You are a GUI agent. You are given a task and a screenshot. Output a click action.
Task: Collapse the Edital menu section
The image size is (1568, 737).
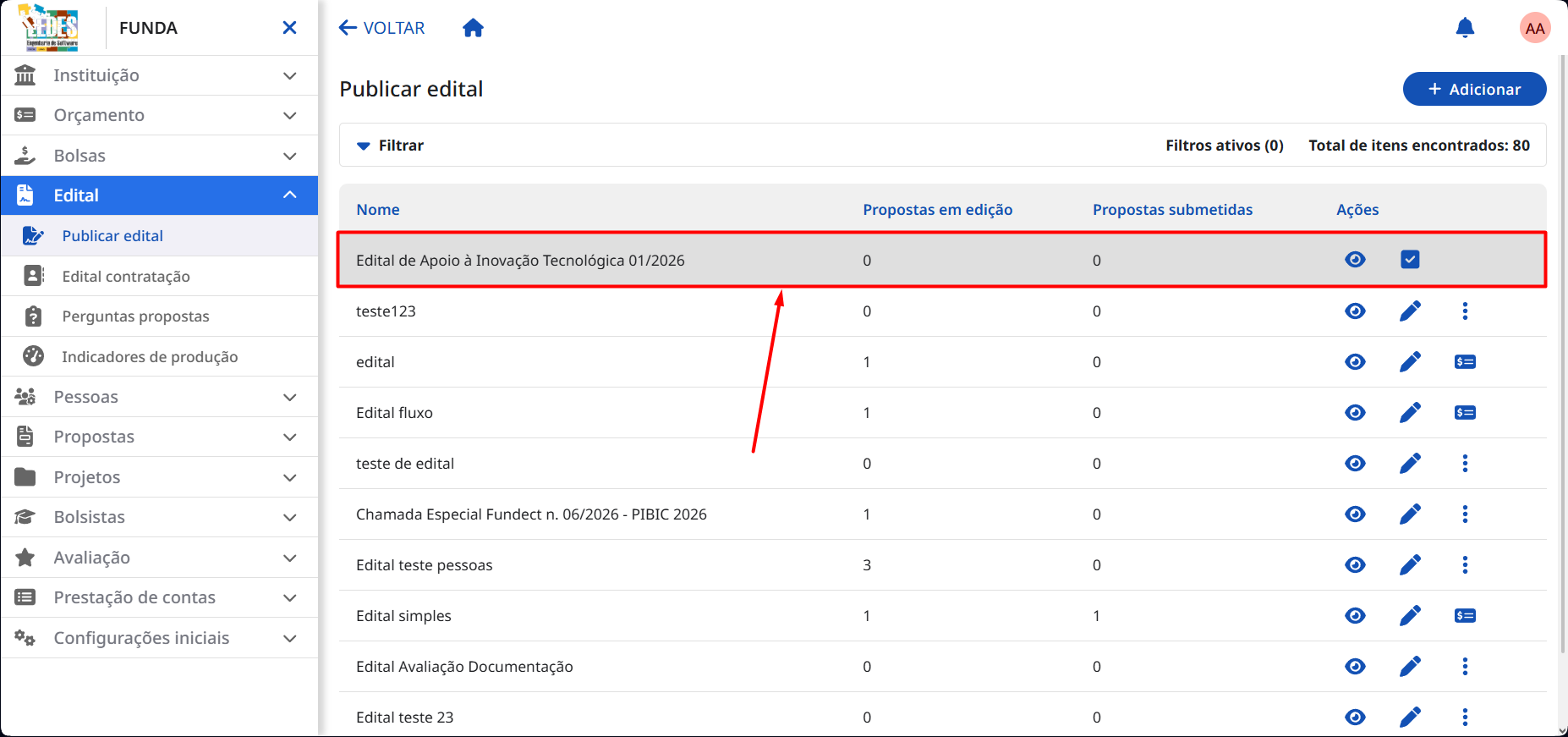pos(159,195)
